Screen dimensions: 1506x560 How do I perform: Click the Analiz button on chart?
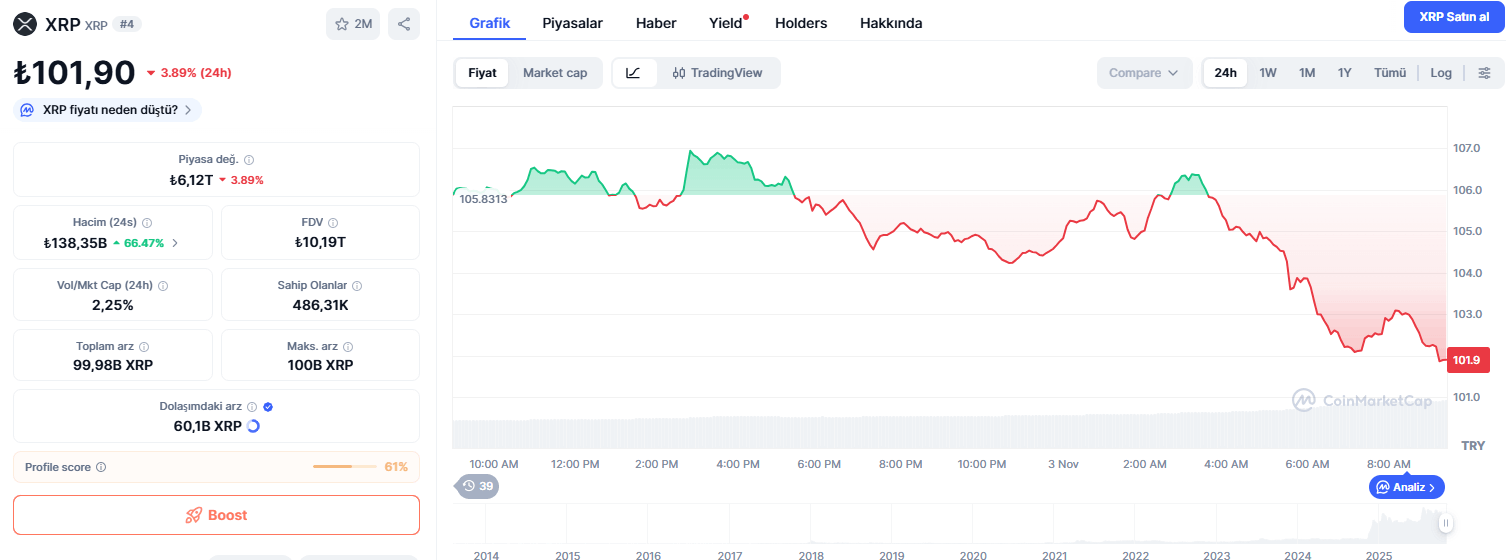1407,487
